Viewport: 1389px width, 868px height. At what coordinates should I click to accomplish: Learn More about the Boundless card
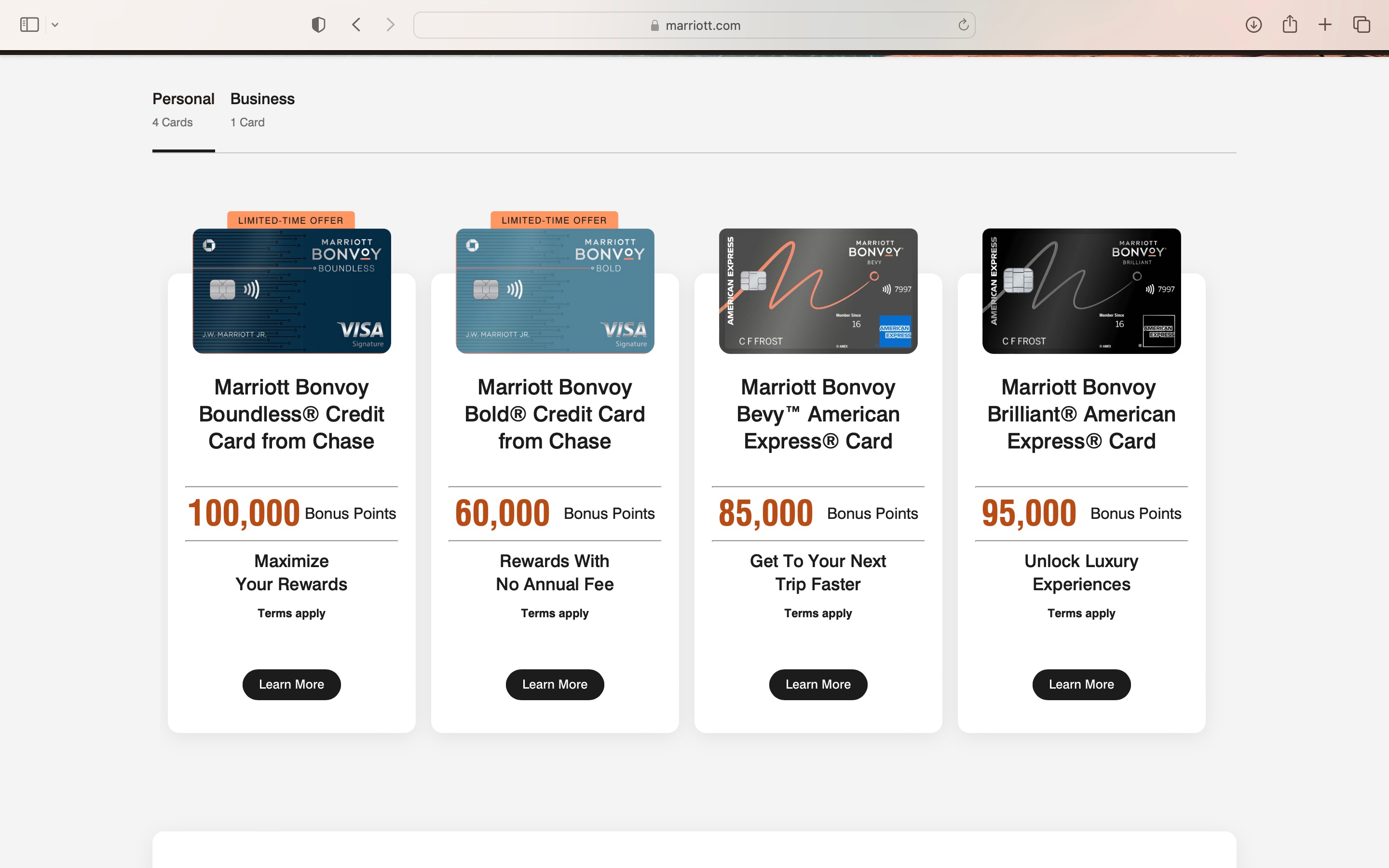tap(292, 684)
